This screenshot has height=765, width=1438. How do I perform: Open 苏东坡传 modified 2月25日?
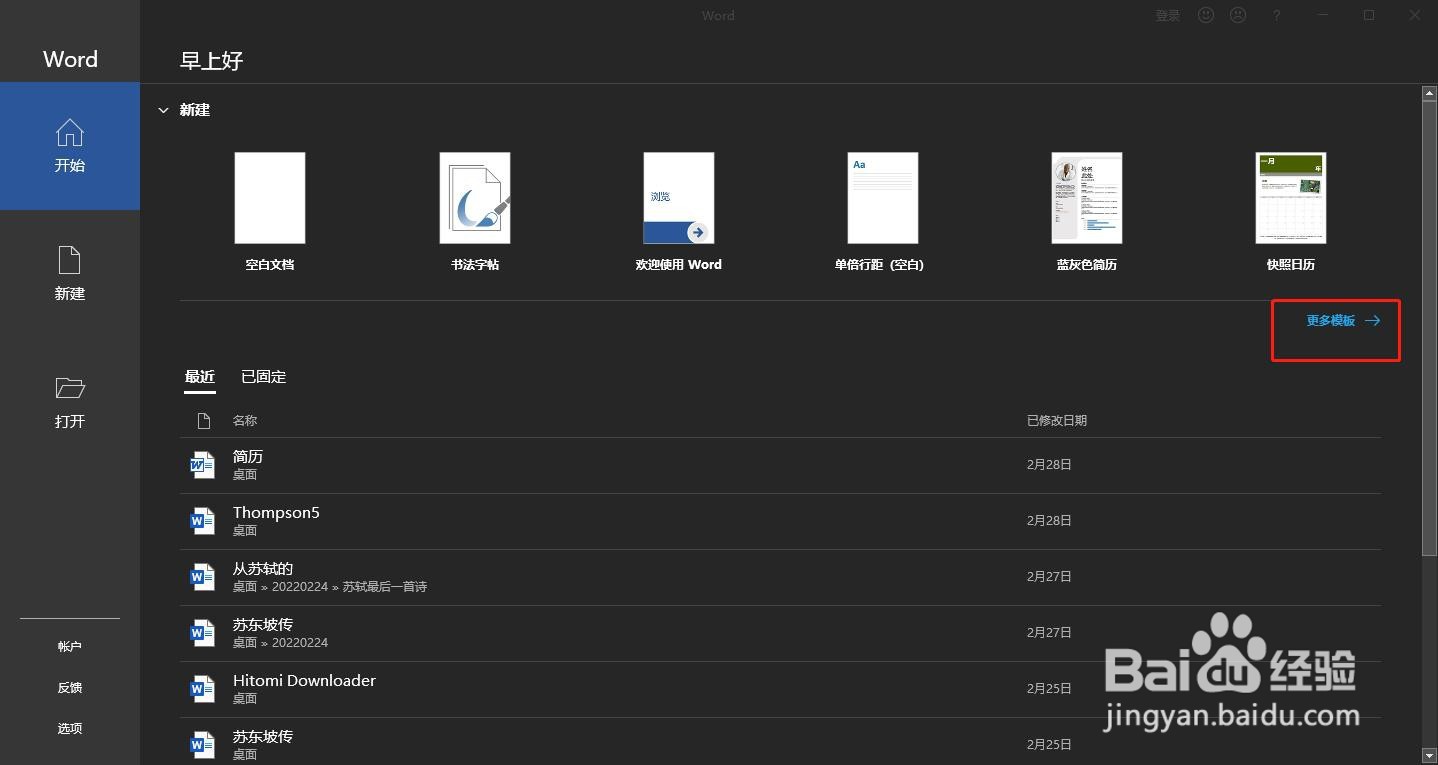[780, 741]
